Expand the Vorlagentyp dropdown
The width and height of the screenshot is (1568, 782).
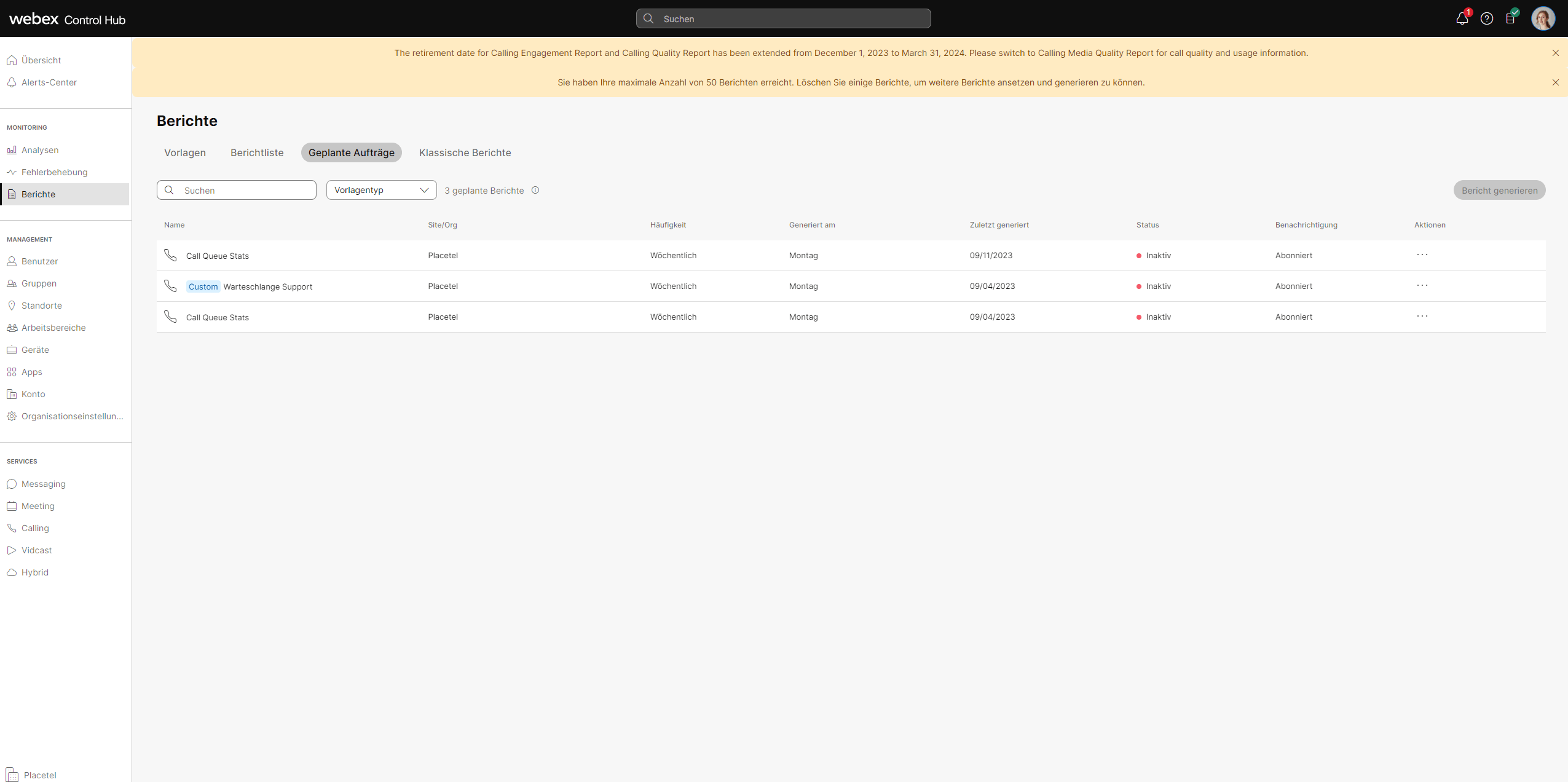click(x=381, y=191)
